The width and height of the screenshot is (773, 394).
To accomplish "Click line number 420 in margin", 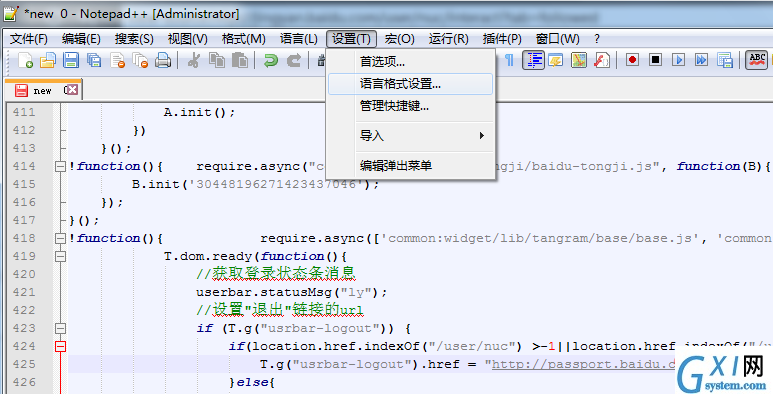I will tap(24, 275).
